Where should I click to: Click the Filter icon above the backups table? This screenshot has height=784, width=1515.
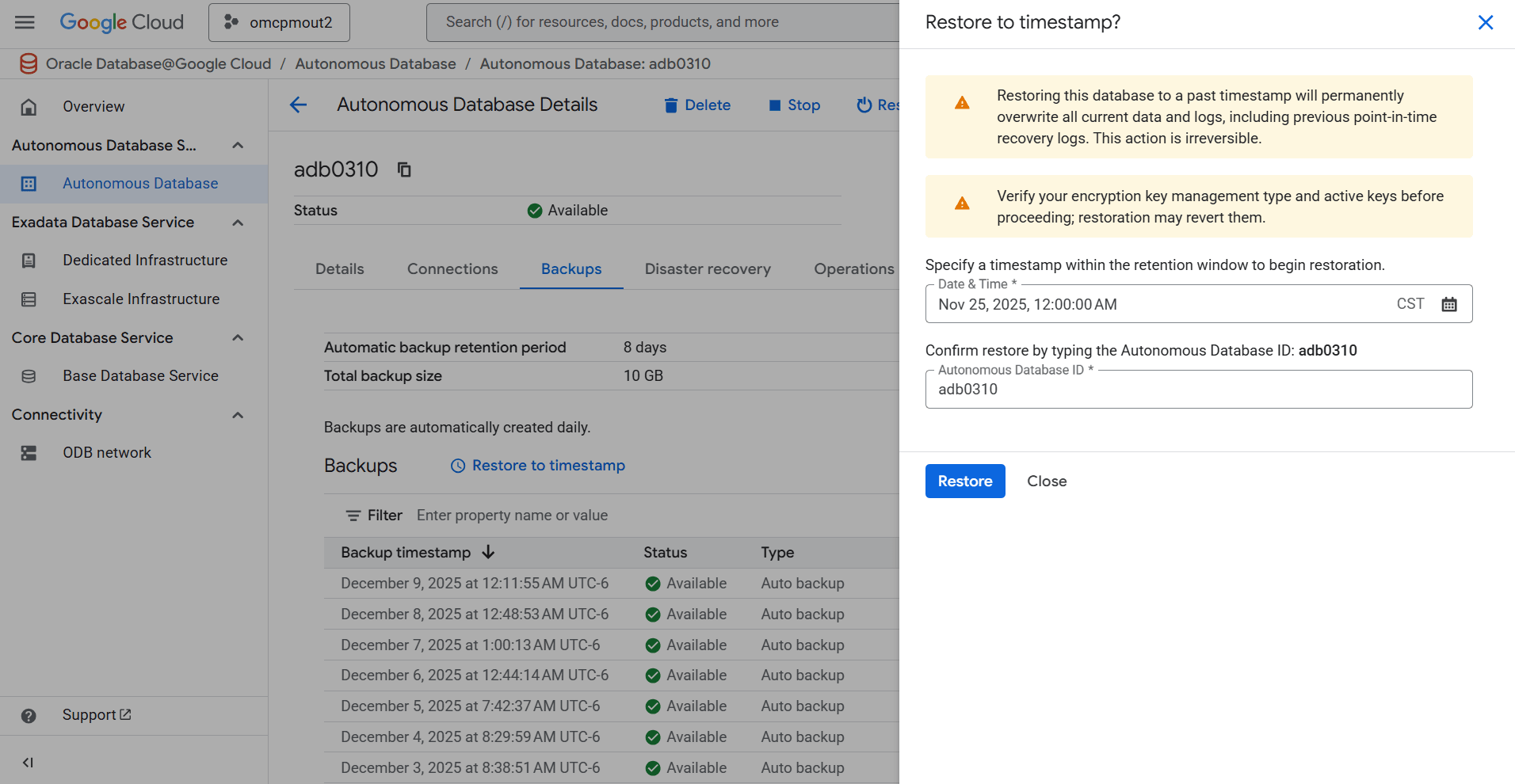[353, 515]
